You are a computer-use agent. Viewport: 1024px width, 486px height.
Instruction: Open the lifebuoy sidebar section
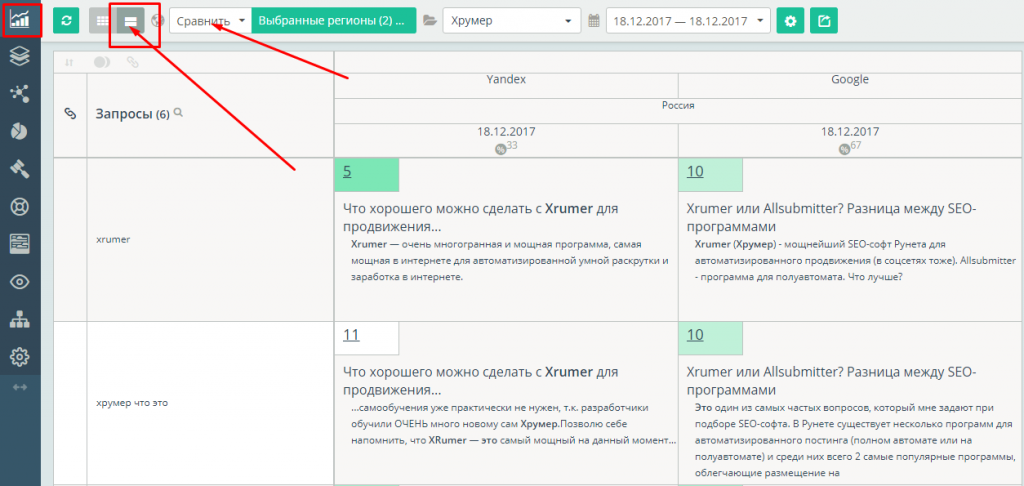point(20,206)
